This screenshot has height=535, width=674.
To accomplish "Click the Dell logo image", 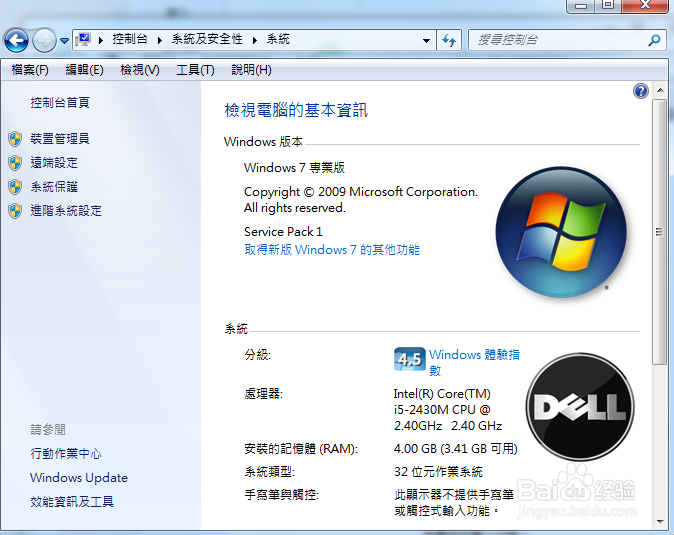I will [580, 407].
